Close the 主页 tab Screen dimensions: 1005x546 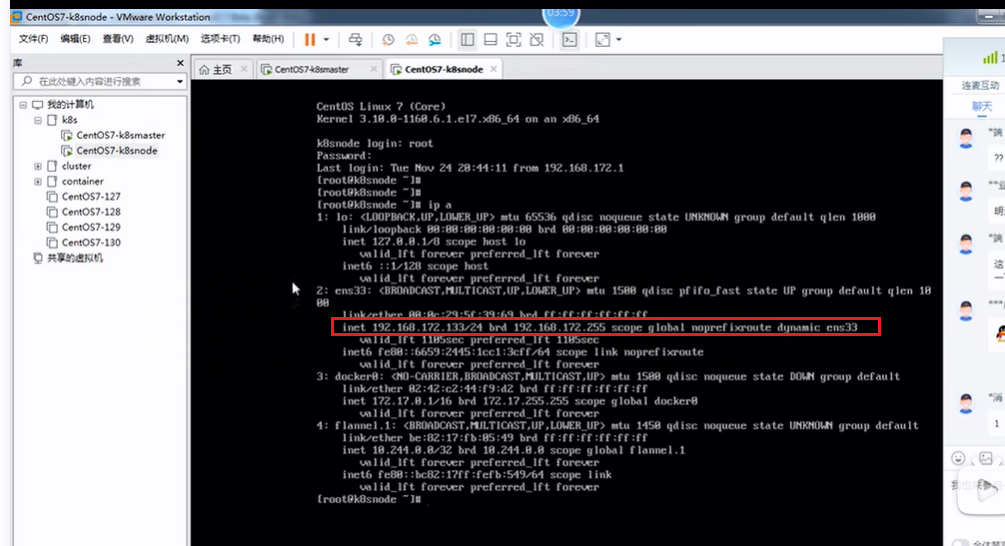pyautogui.click(x=244, y=69)
